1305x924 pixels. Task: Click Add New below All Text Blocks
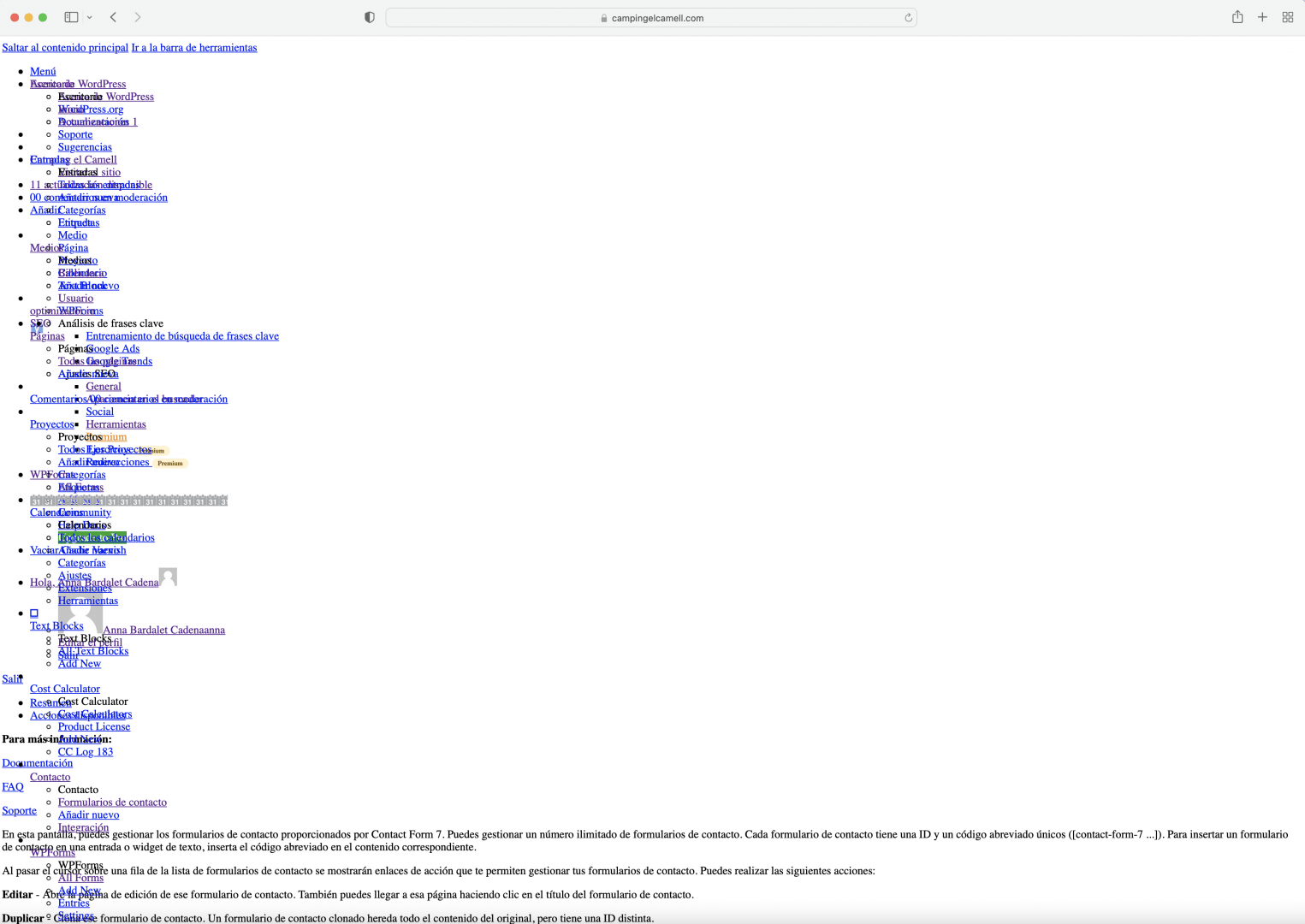[x=80, y=664]
